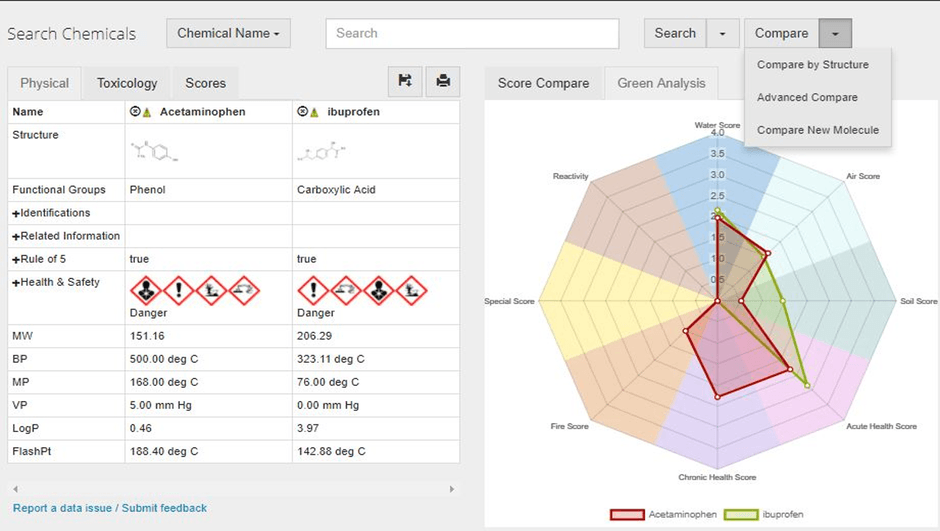
Task: Click the table's horizontal scrollbar track
Action: pyautogui.click(x=234, y=489)
